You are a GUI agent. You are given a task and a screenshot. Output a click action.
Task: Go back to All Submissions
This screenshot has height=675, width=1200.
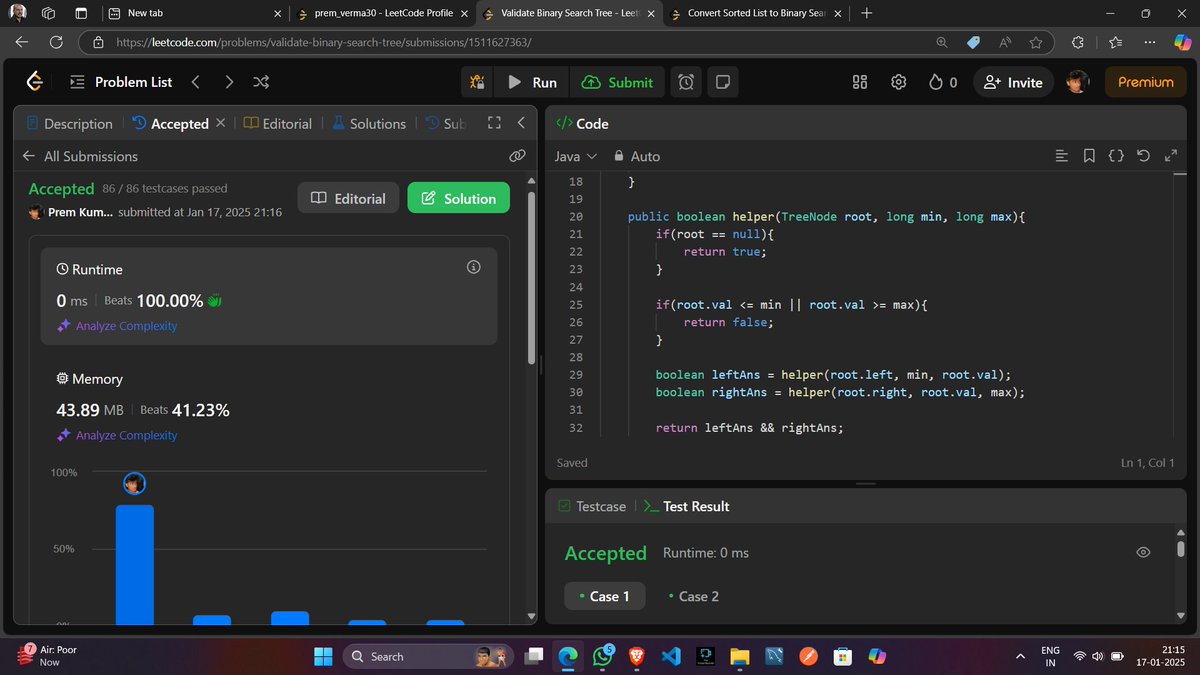pos(80,156)
